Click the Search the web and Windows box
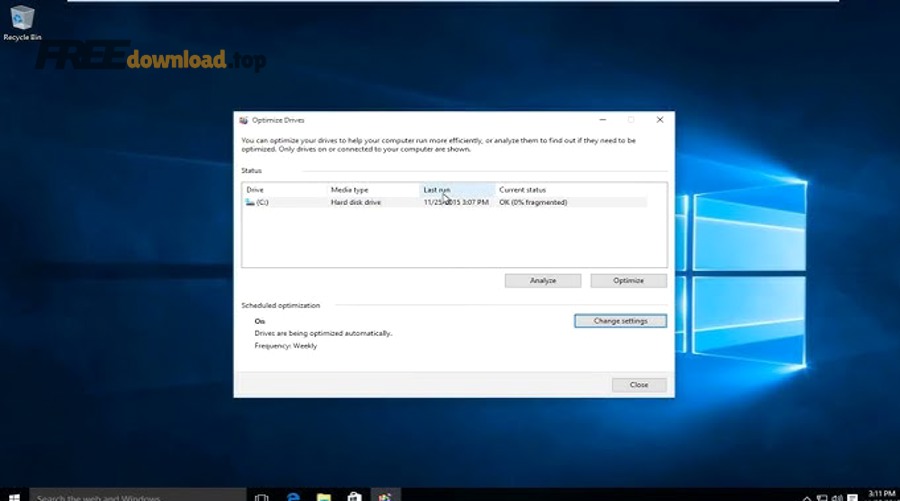 pyautogui.click(x=130, y=496)
